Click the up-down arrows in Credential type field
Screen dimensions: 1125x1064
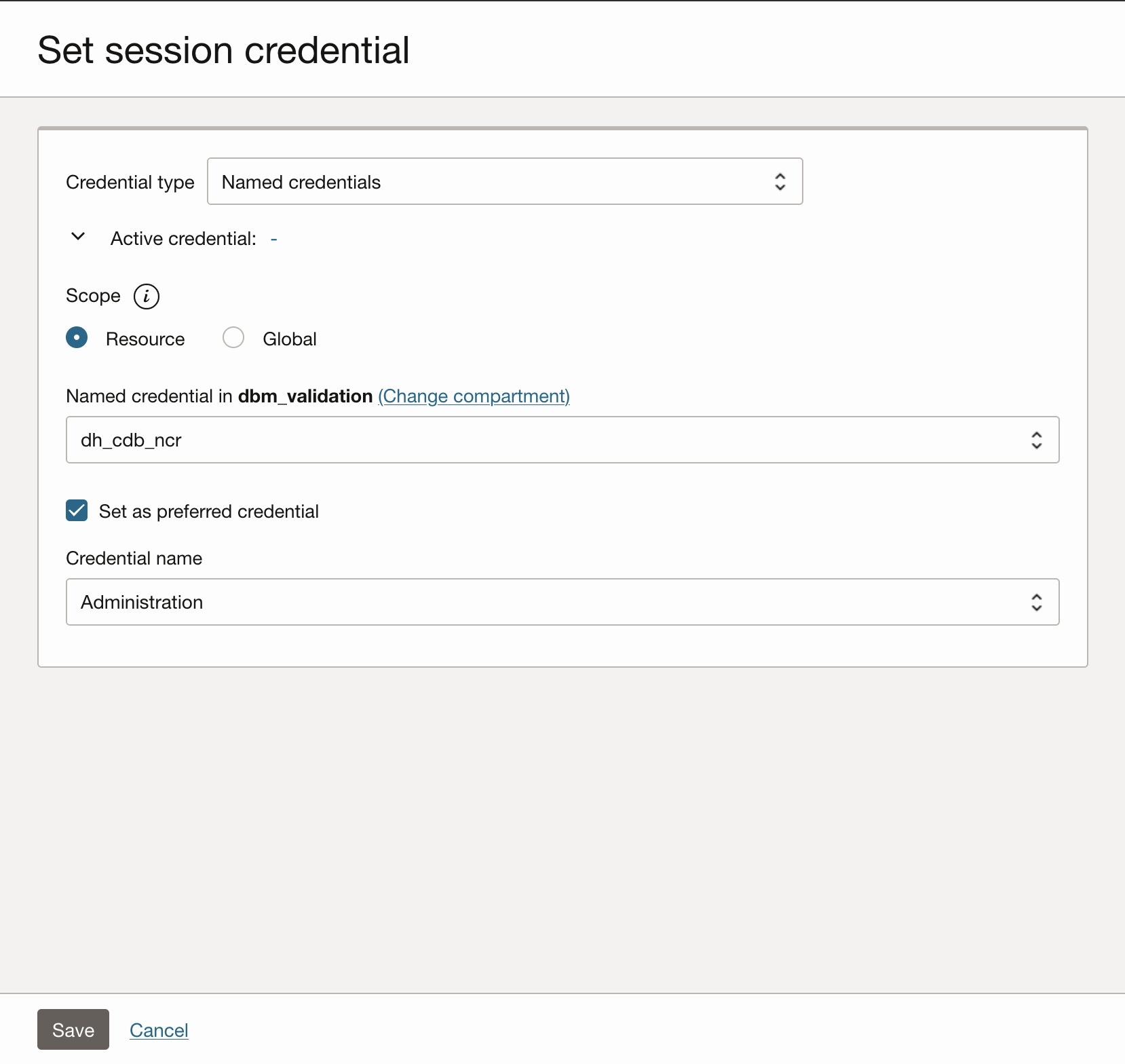coord(780,182)
